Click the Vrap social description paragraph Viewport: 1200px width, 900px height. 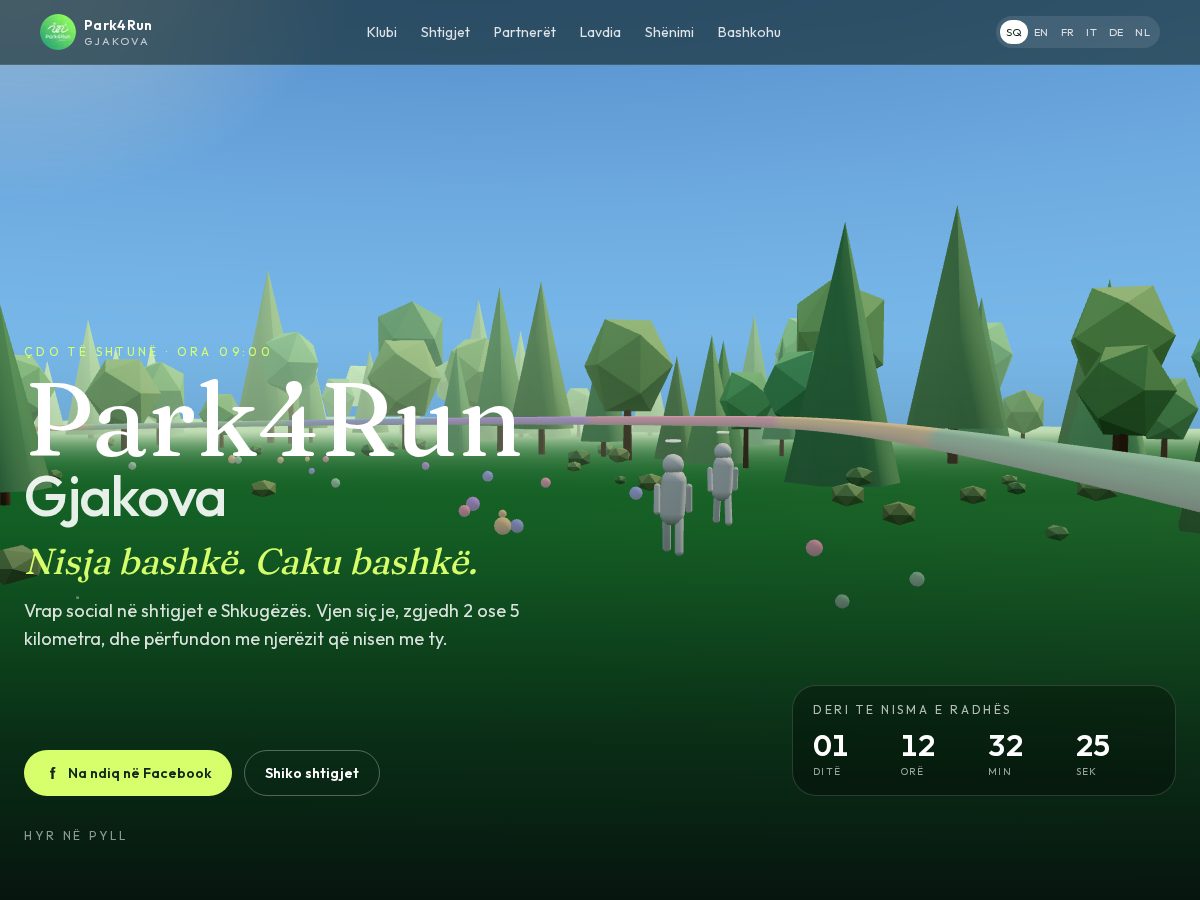pyautogui.click(x=272, y=625)
